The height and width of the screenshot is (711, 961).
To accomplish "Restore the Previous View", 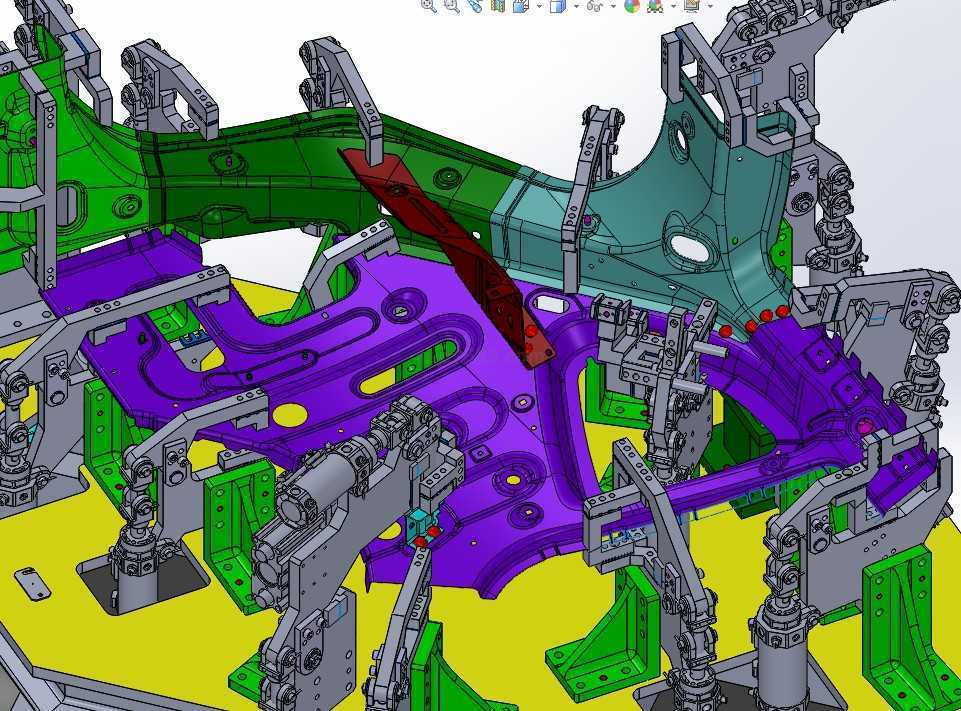I will 474,5.
